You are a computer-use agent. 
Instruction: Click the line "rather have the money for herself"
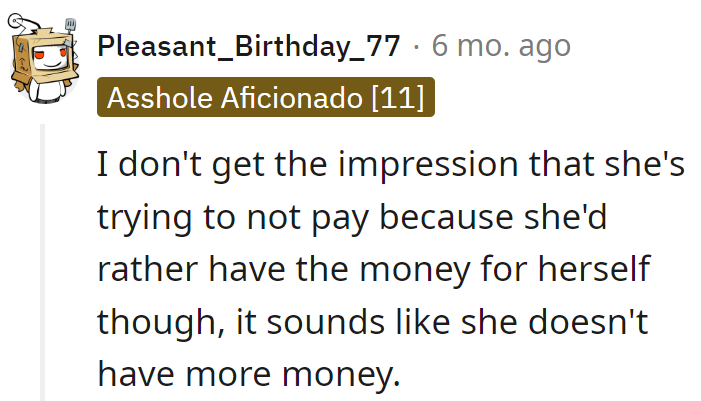tap(373, 270)
